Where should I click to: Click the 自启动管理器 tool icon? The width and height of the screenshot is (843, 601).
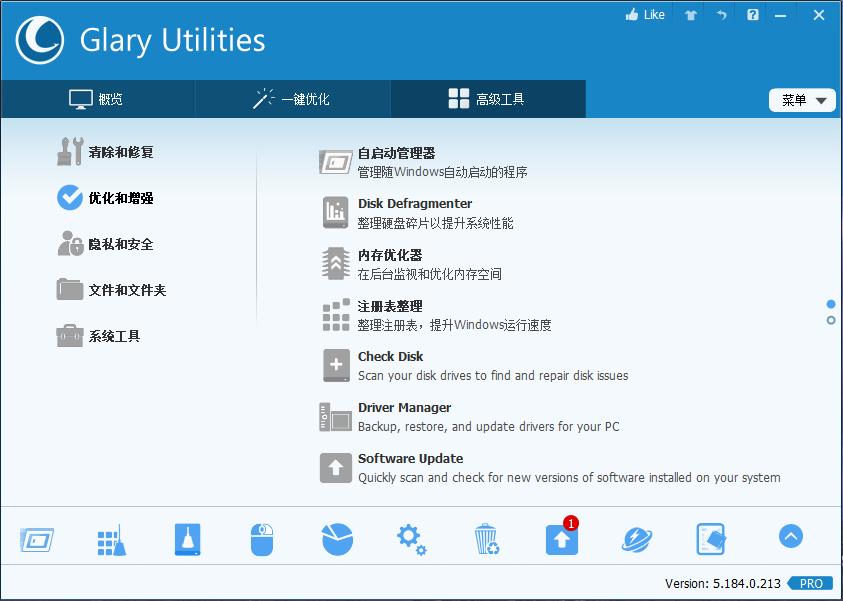336,162
